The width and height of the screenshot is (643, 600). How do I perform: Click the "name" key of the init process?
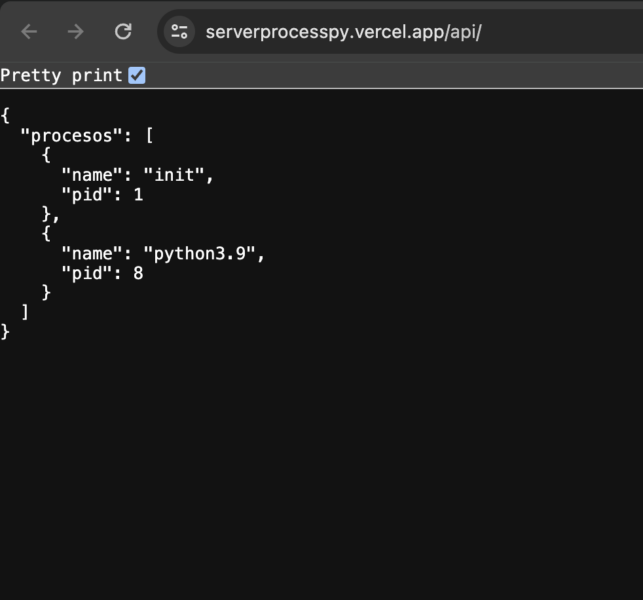pyautogui.click(x=92, y=175)
